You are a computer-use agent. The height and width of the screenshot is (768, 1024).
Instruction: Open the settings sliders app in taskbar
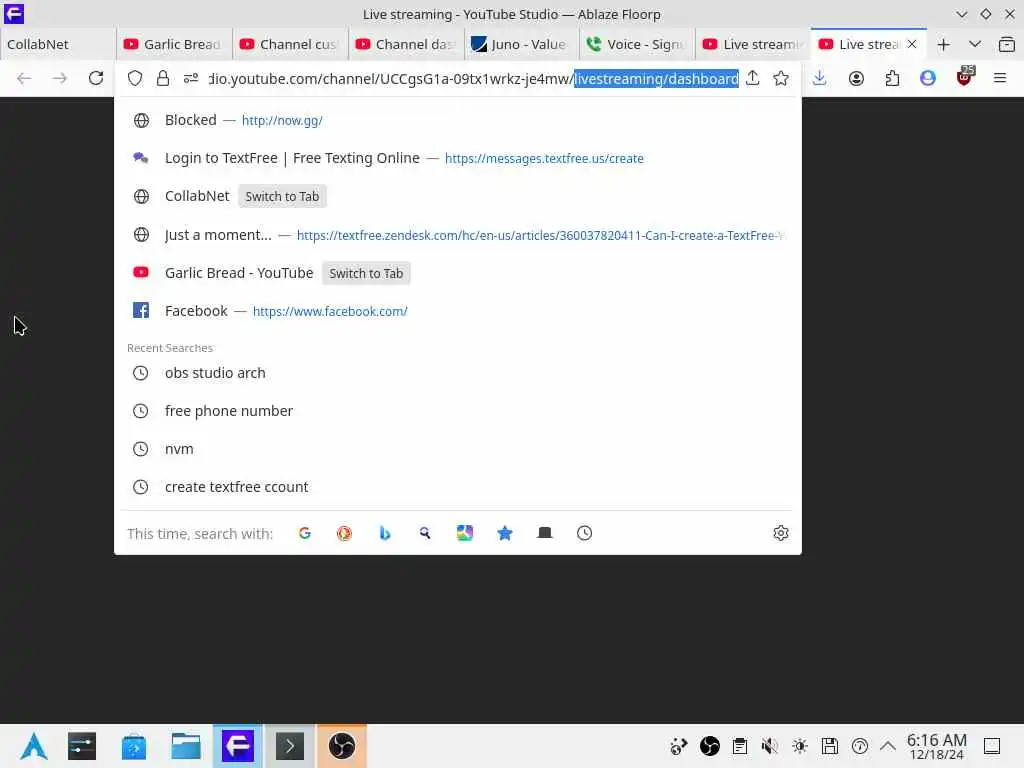point(82,746)
